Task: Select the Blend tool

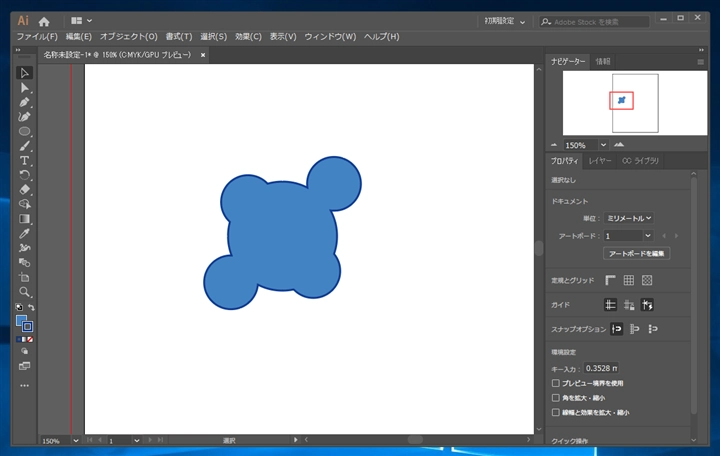Action: tap(24, 263)
